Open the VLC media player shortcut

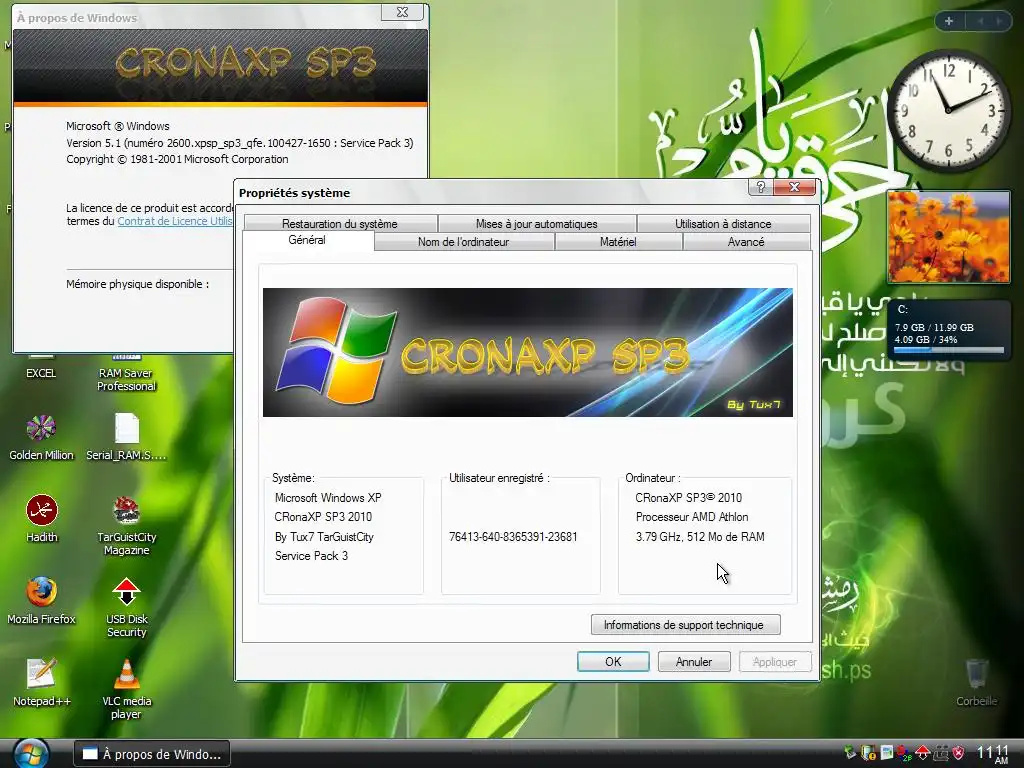click(127, 690)
